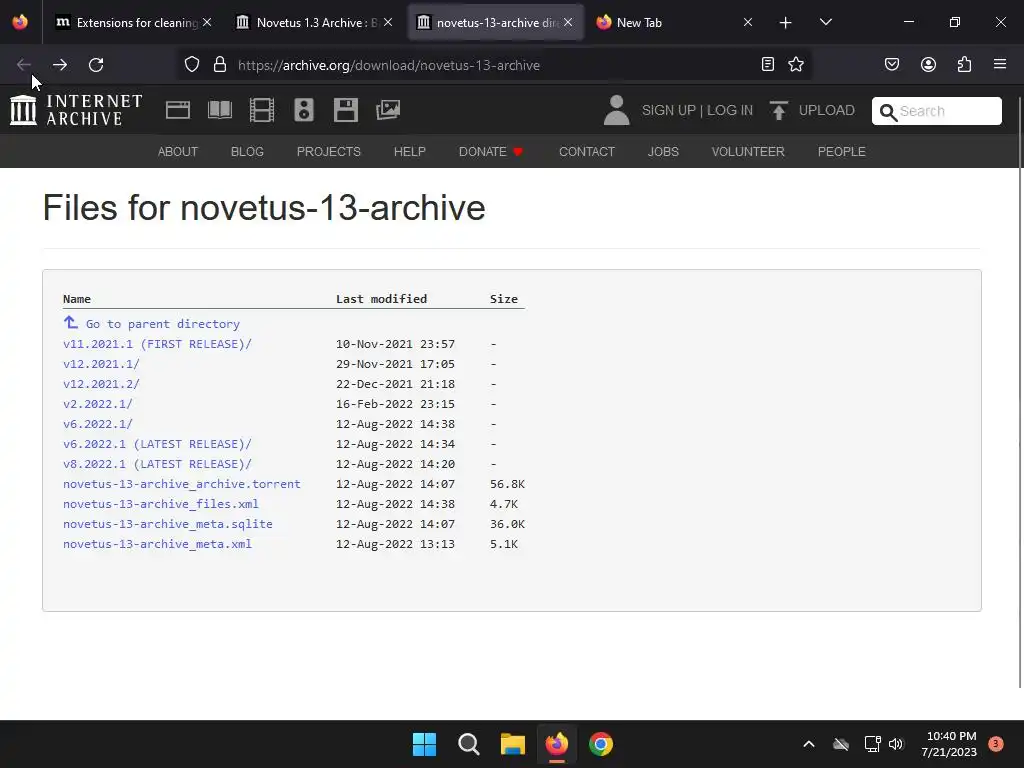Click the search magnifier icon
This screenshot has height=768, width=1024.
tap(888, 112)
